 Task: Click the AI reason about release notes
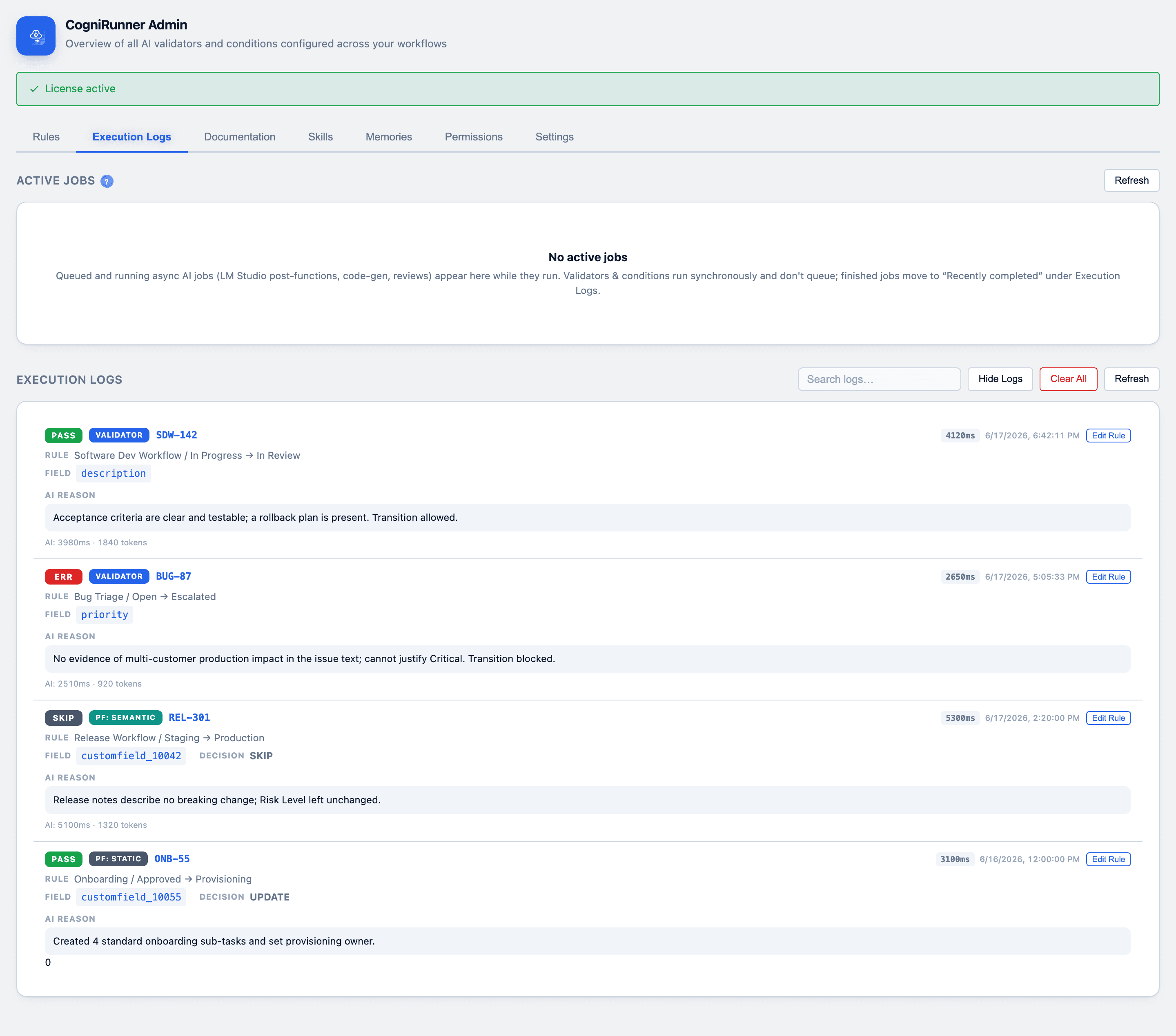pyautogui.click(x=588, y=800)
